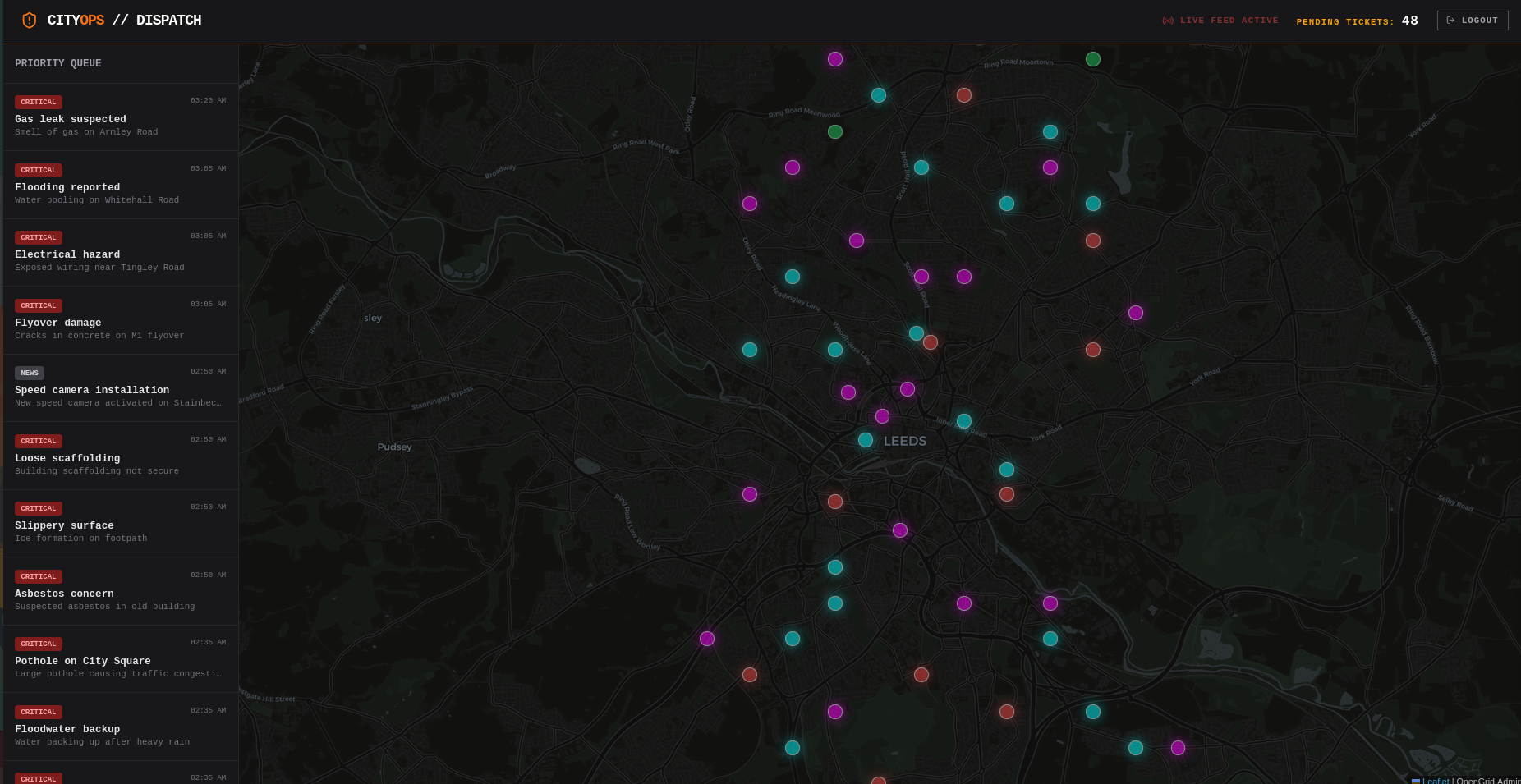Click the CRITICAL badge on Electrical hazard ticket

[x=39, y=237]
